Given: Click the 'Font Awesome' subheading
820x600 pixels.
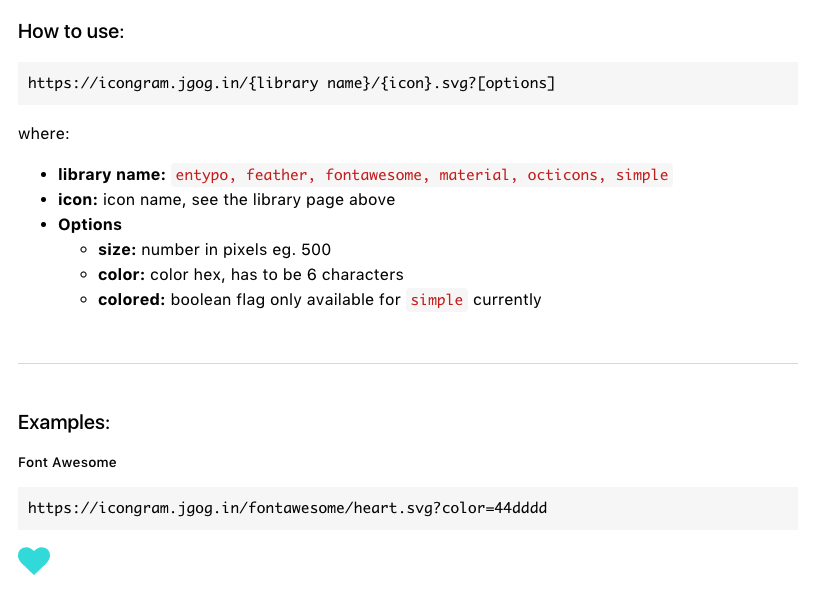Looking at the screenshot, I should (x=67, y=462).
